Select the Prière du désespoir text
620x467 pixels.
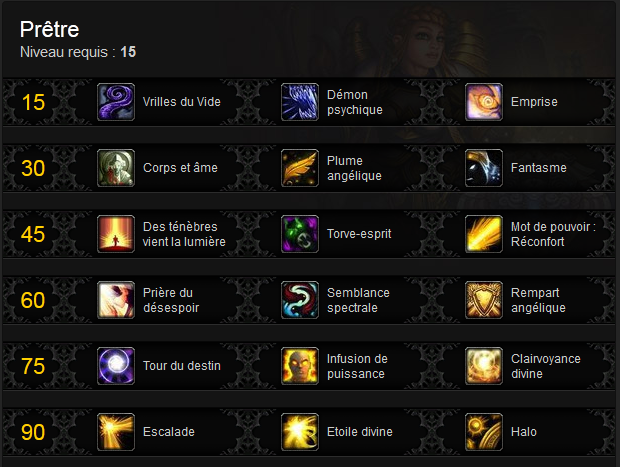(171, 300)
